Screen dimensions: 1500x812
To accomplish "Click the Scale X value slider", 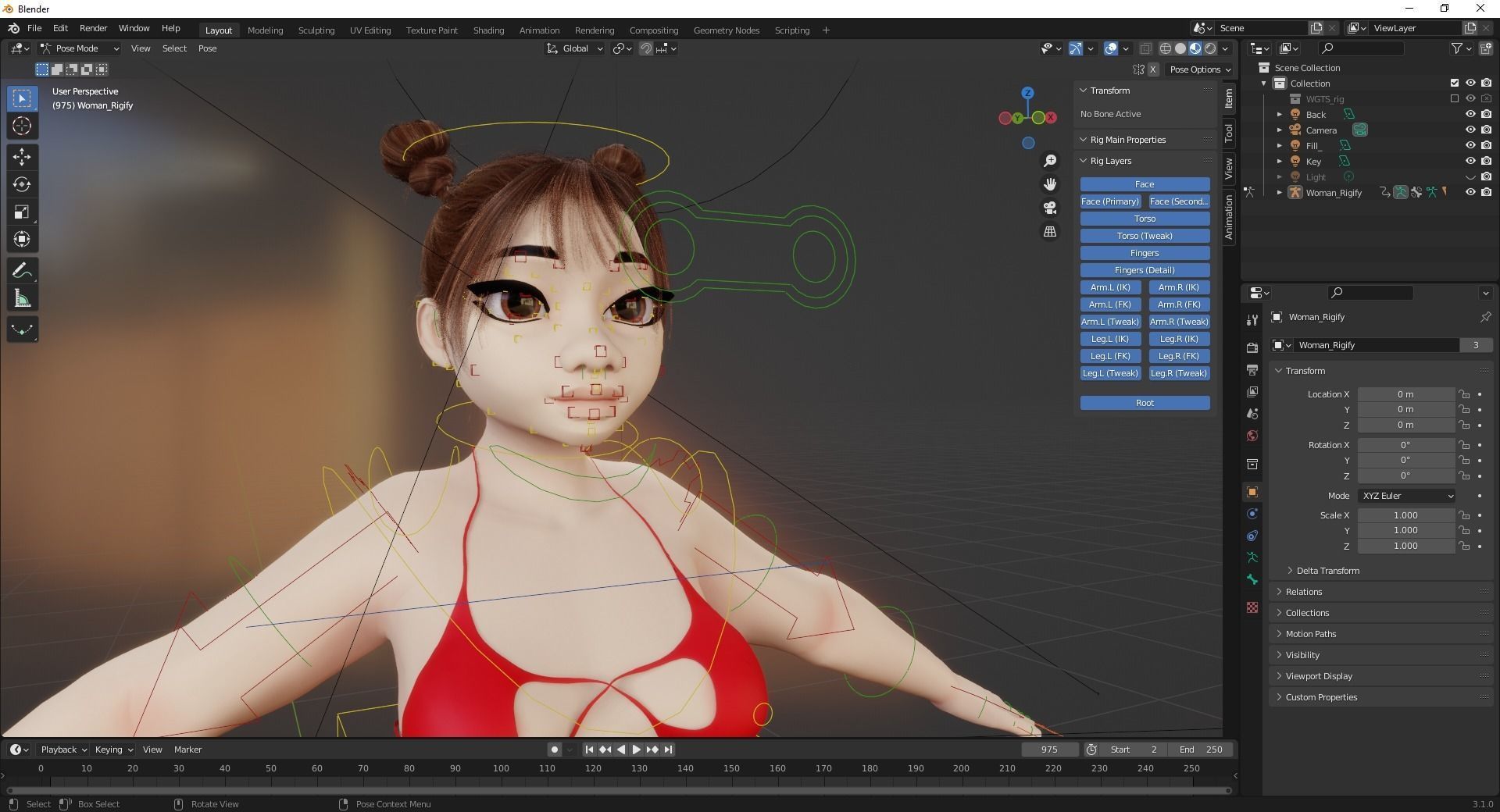I will [1405, 515].
